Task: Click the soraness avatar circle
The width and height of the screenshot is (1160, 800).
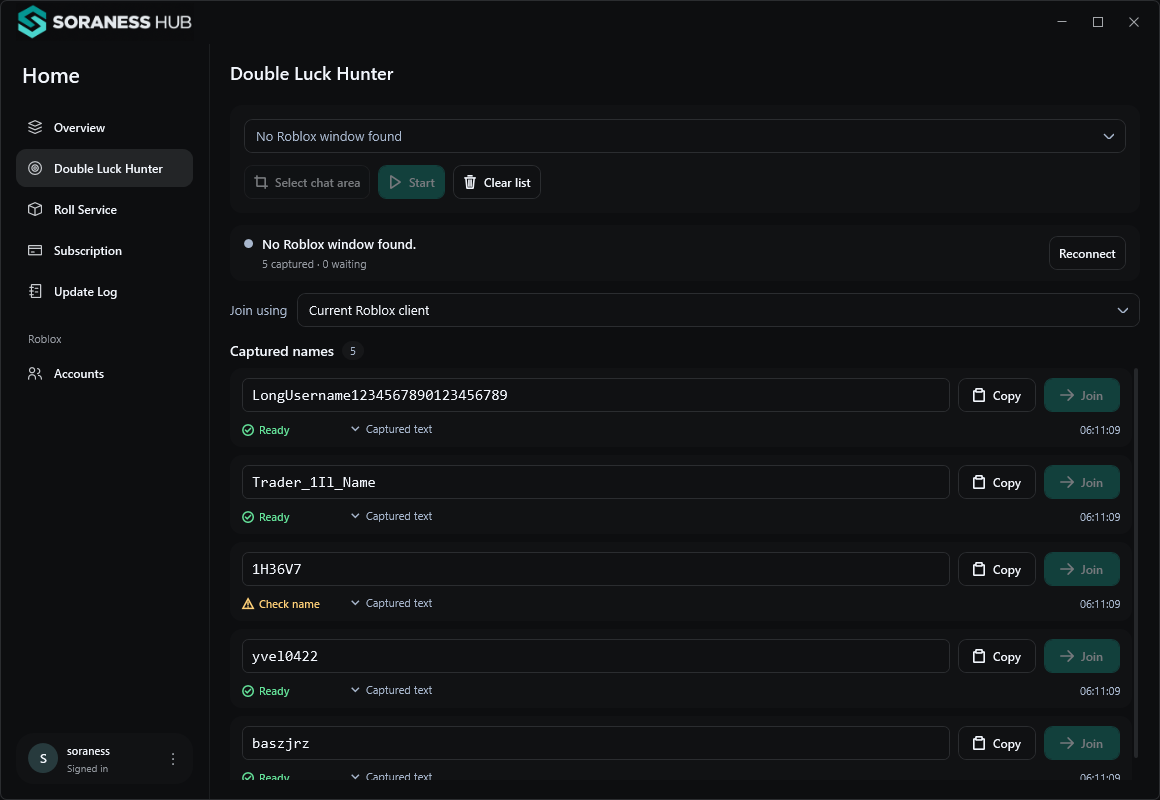Action: 43,759
